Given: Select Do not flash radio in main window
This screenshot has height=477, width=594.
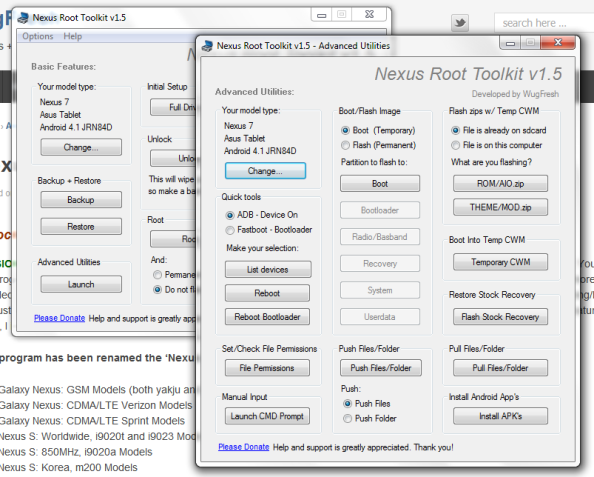Looking at the screenshot, I should tap(157, 290).
